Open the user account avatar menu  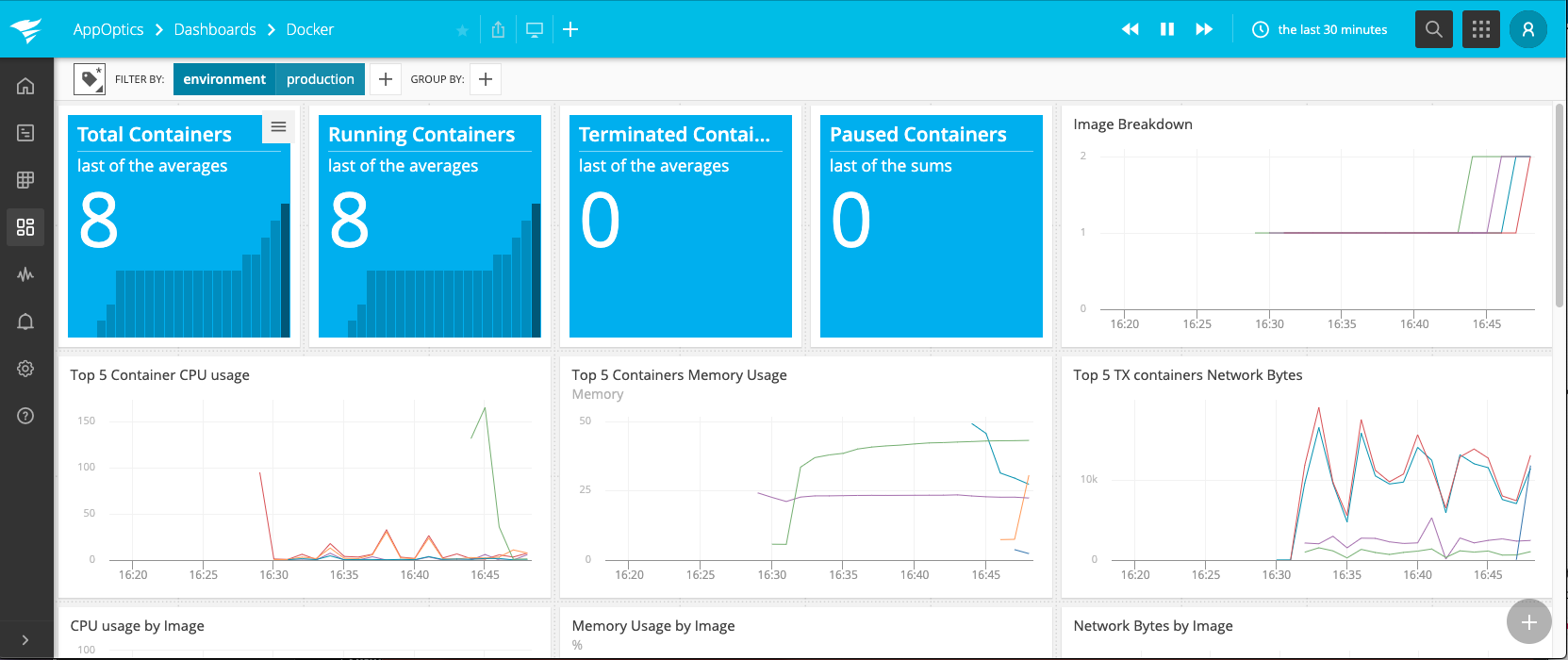click(1528, 29)
